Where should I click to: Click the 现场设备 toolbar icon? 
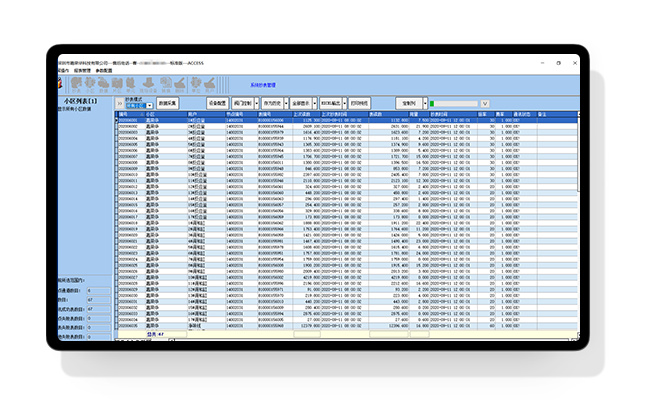pos(148,85)
